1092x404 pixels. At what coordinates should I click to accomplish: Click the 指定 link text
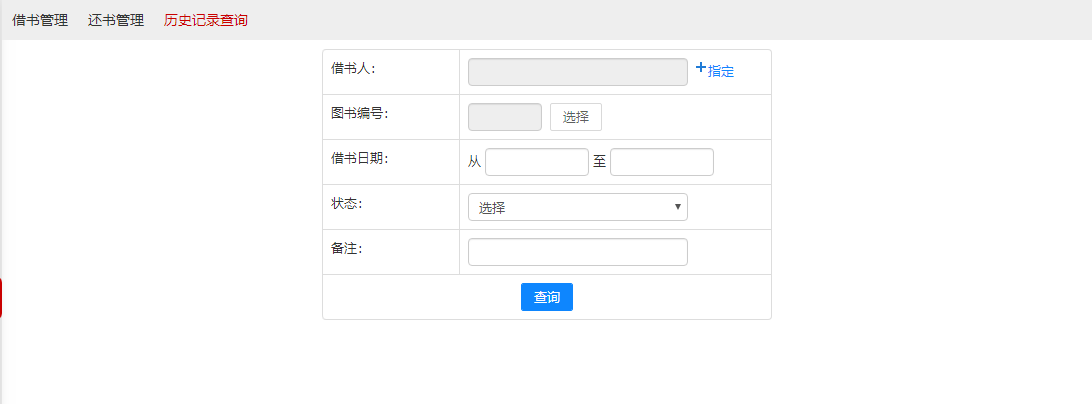pyautogui.click(x=721, y=72)
